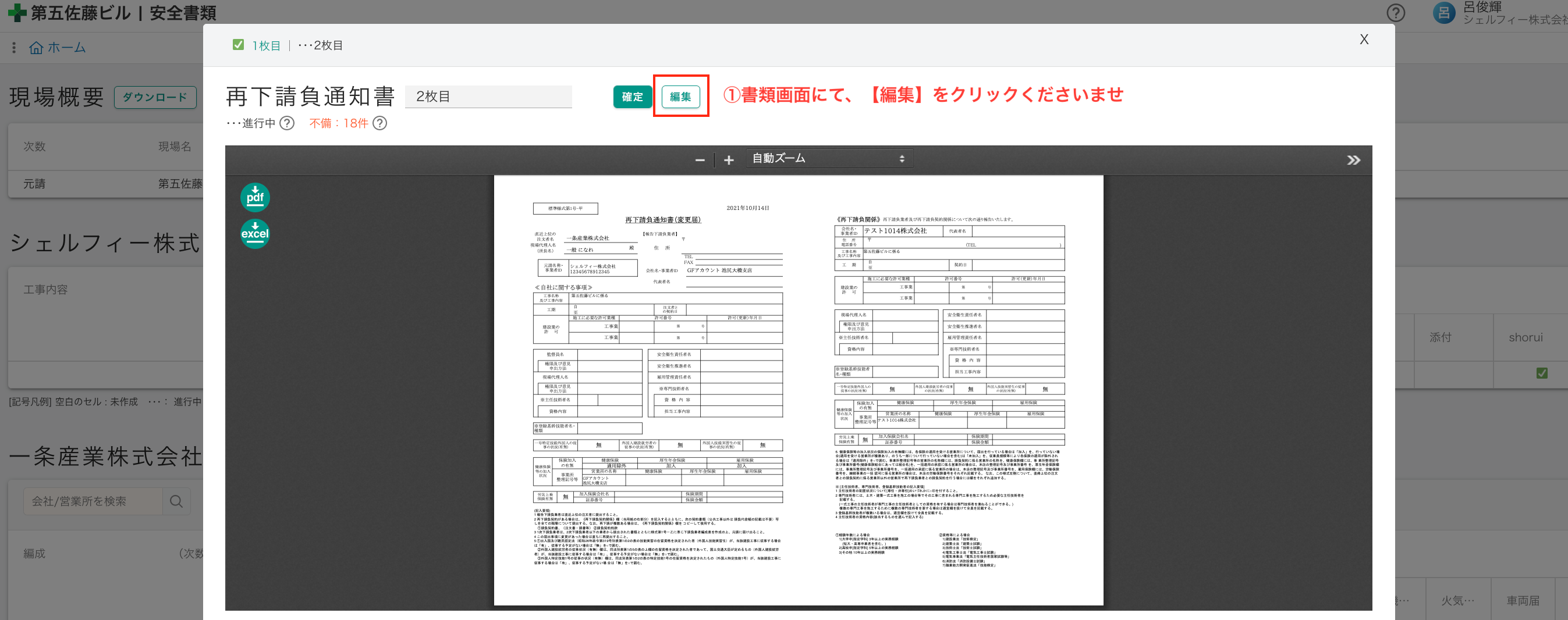Viewport: 1568px width, 620px height.
Task: Click the ダウンロード button near 現場概要
Action: tap(155, 97)
